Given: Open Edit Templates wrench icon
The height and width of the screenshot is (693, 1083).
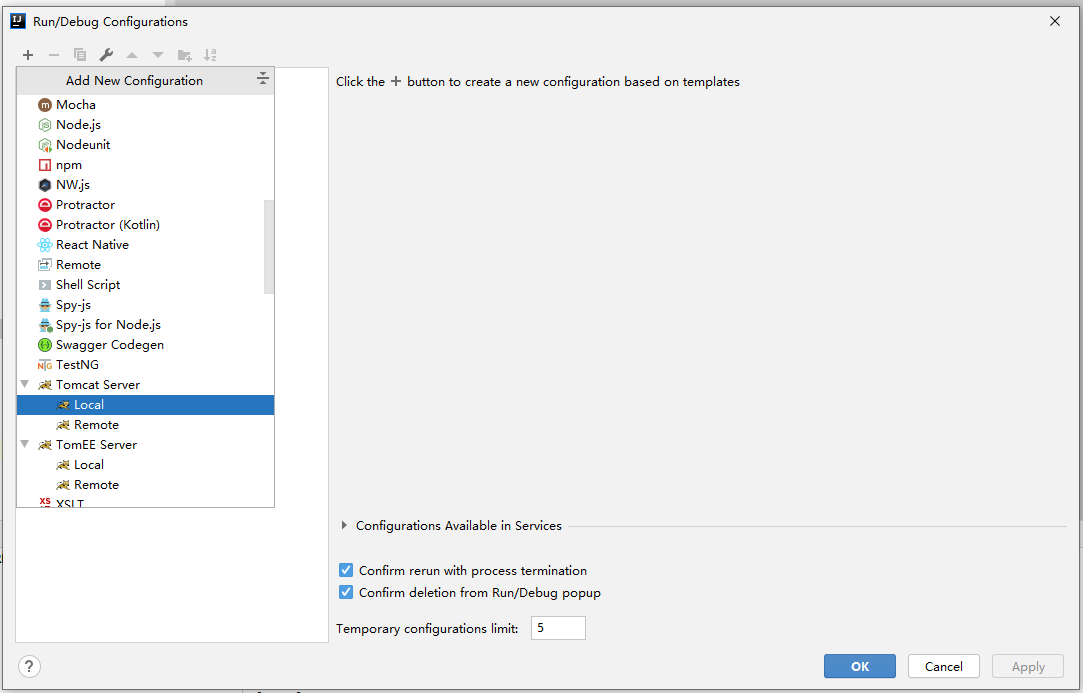Looking at the screenshot, I should point(106,55).
